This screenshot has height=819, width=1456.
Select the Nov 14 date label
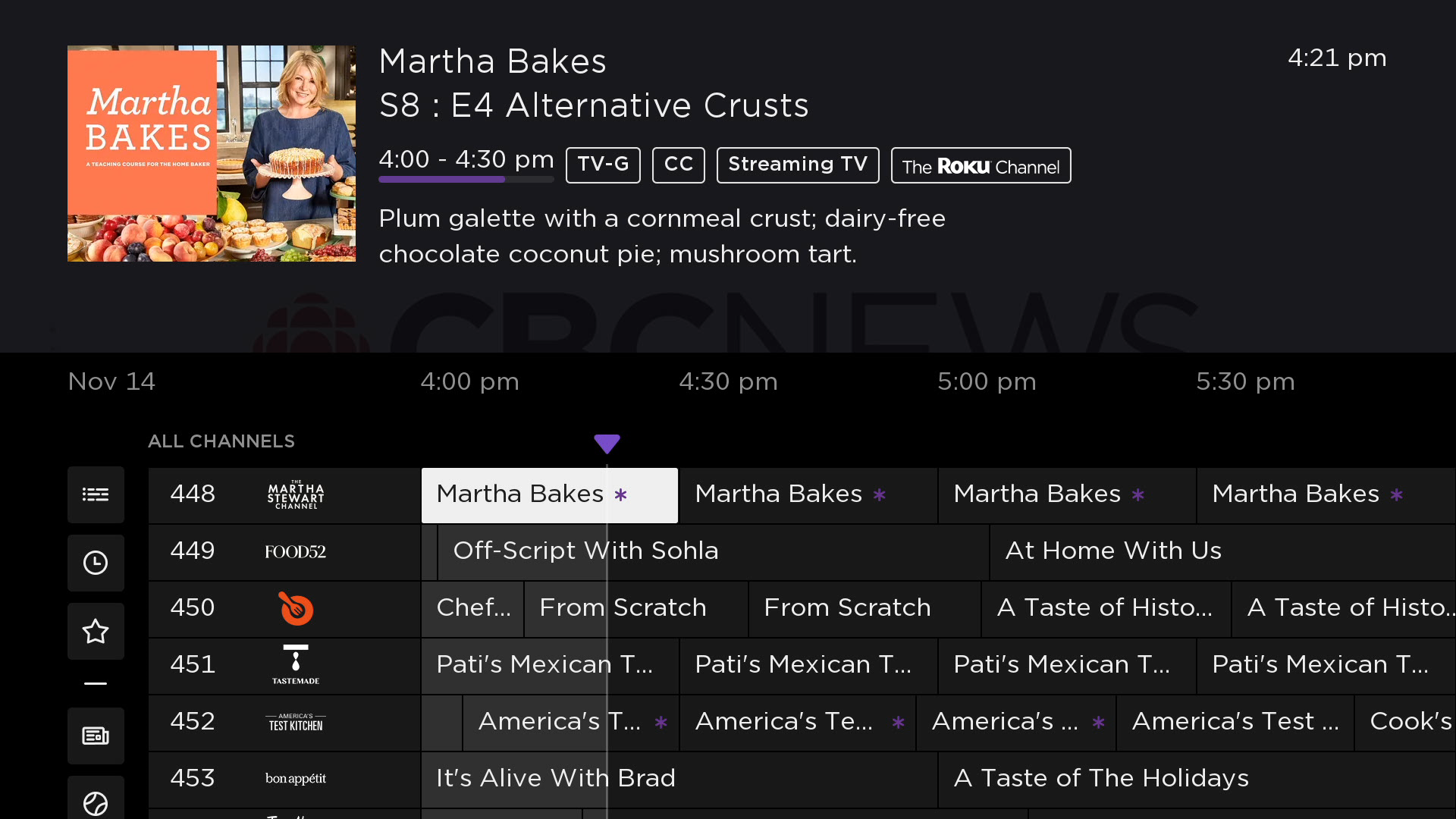pos(111,381)
